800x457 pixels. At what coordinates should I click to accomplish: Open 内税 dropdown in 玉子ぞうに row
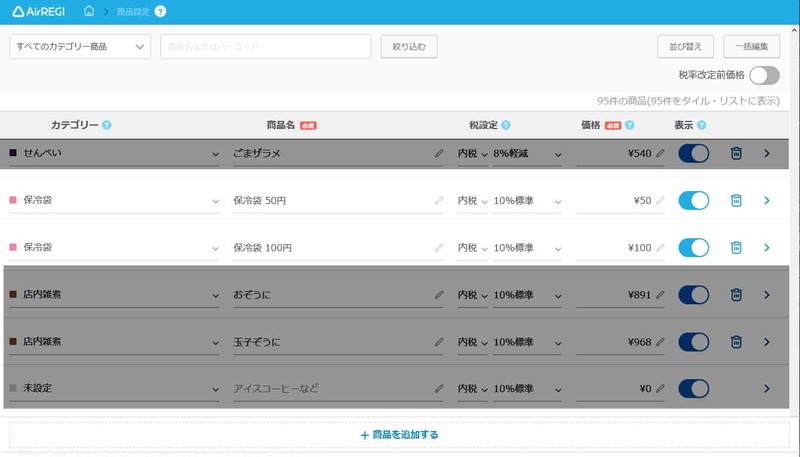coord(472,342)
